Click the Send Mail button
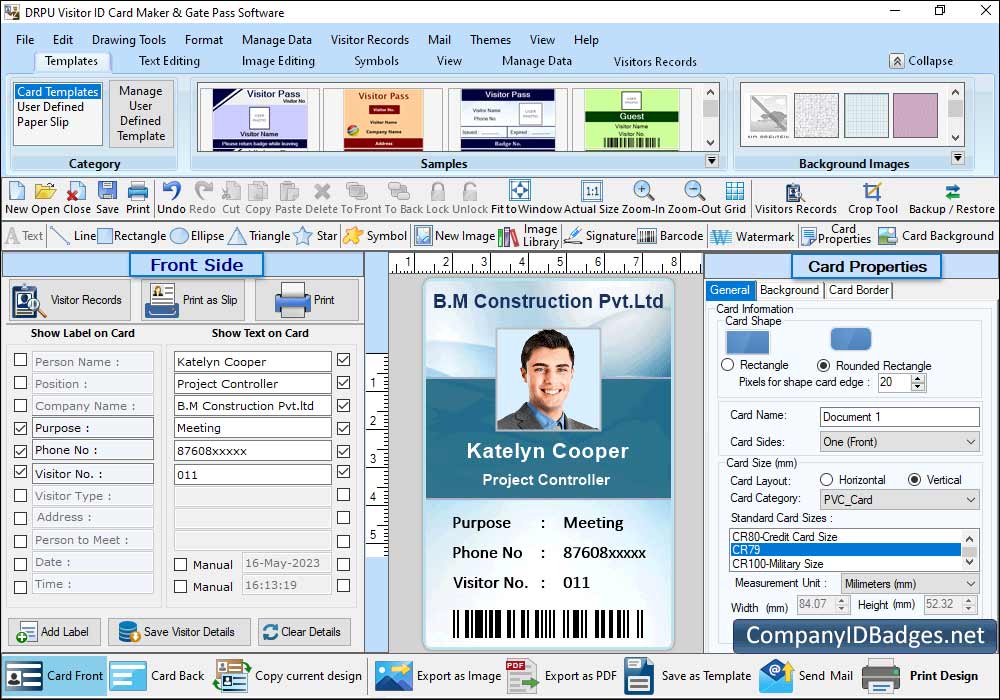The height and width of the screenshot is (700, 1000). (807, 676)
